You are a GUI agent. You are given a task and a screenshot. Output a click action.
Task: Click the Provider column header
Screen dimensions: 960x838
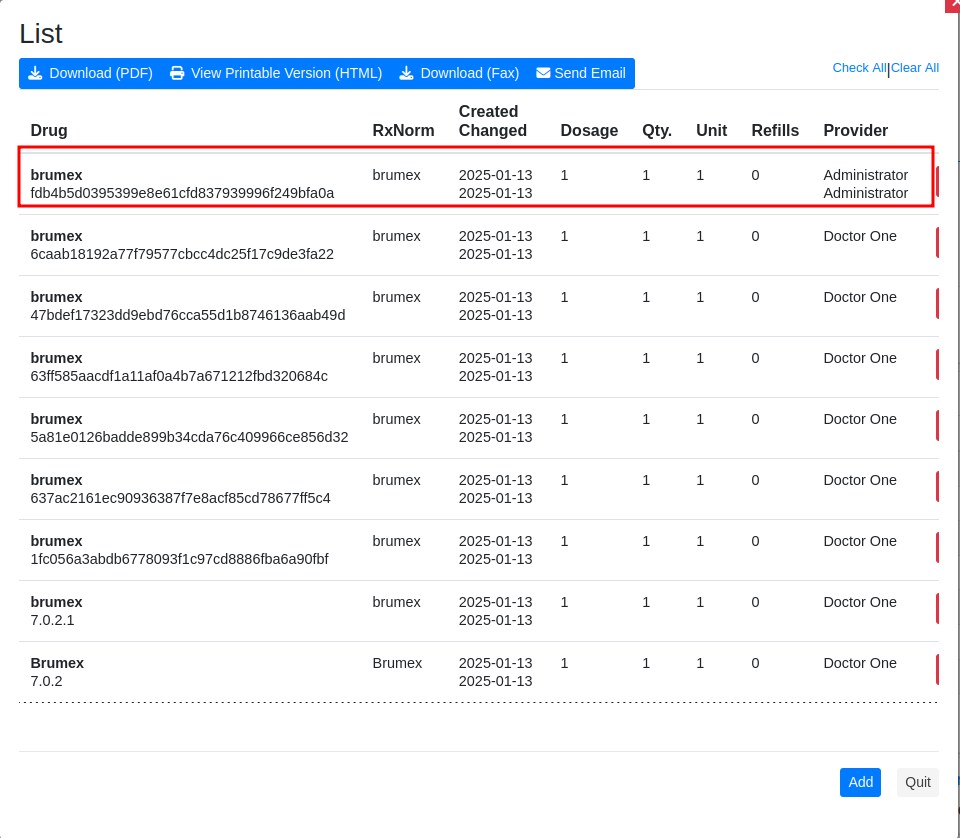click(855, 130)
